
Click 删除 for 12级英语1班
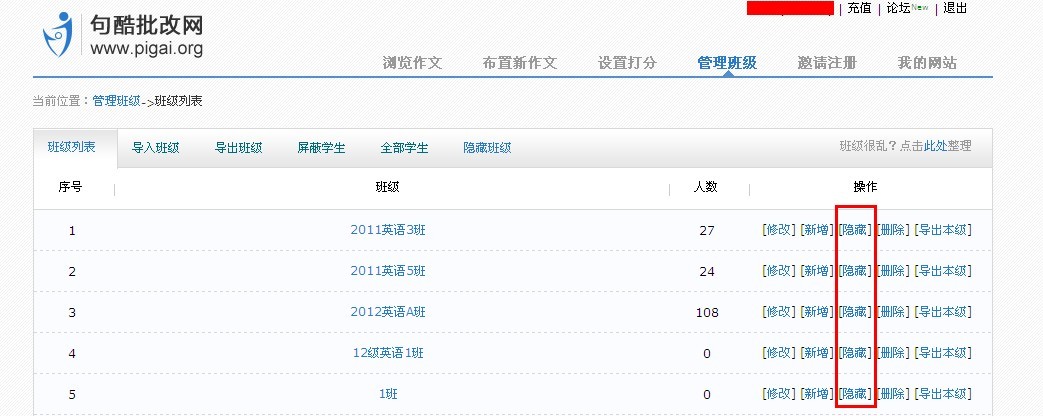(x=893, y=352)
